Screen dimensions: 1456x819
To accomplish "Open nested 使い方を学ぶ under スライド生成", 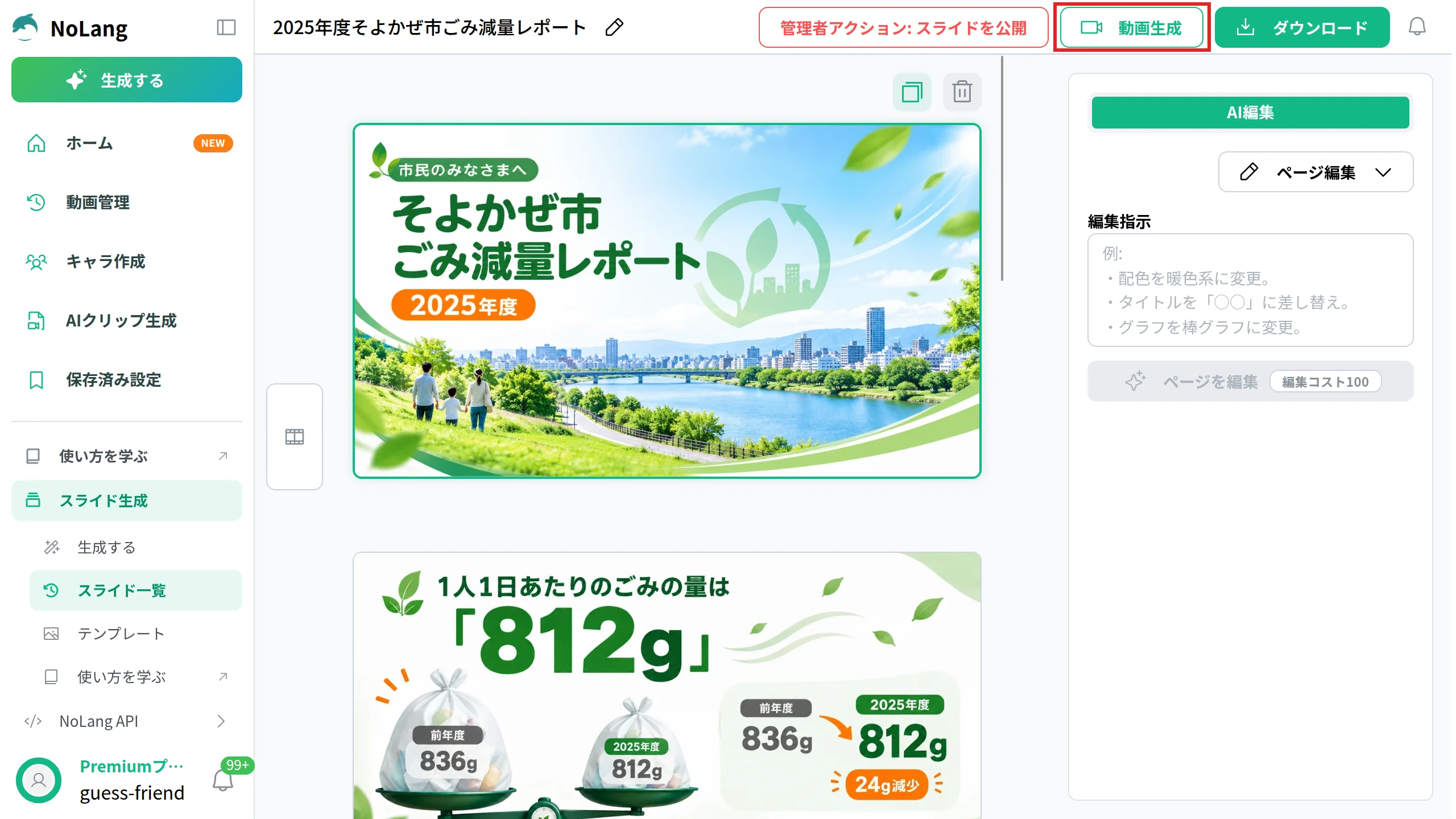I will pos(135,677).
